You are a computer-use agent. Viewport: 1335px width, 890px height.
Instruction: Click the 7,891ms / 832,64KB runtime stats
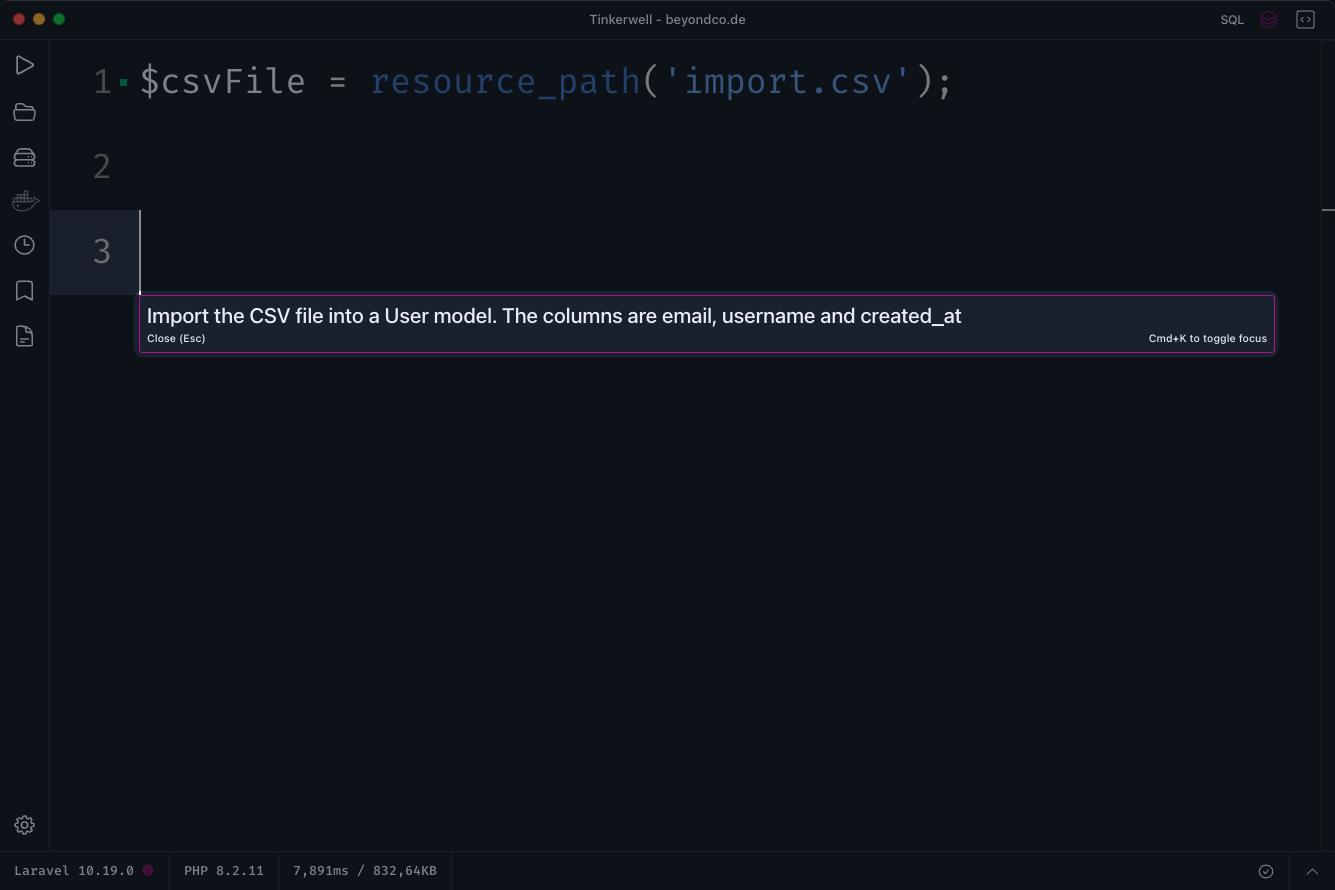point(365,871)
